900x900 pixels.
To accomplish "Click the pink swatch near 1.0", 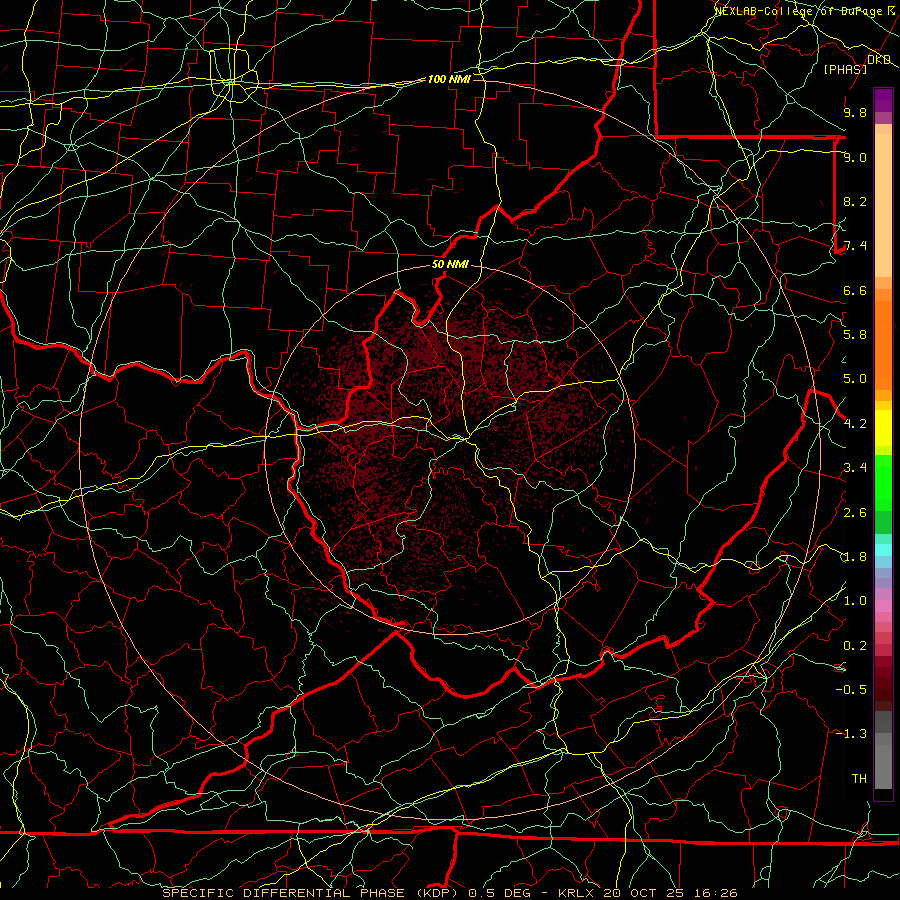I will click(883, 606).
